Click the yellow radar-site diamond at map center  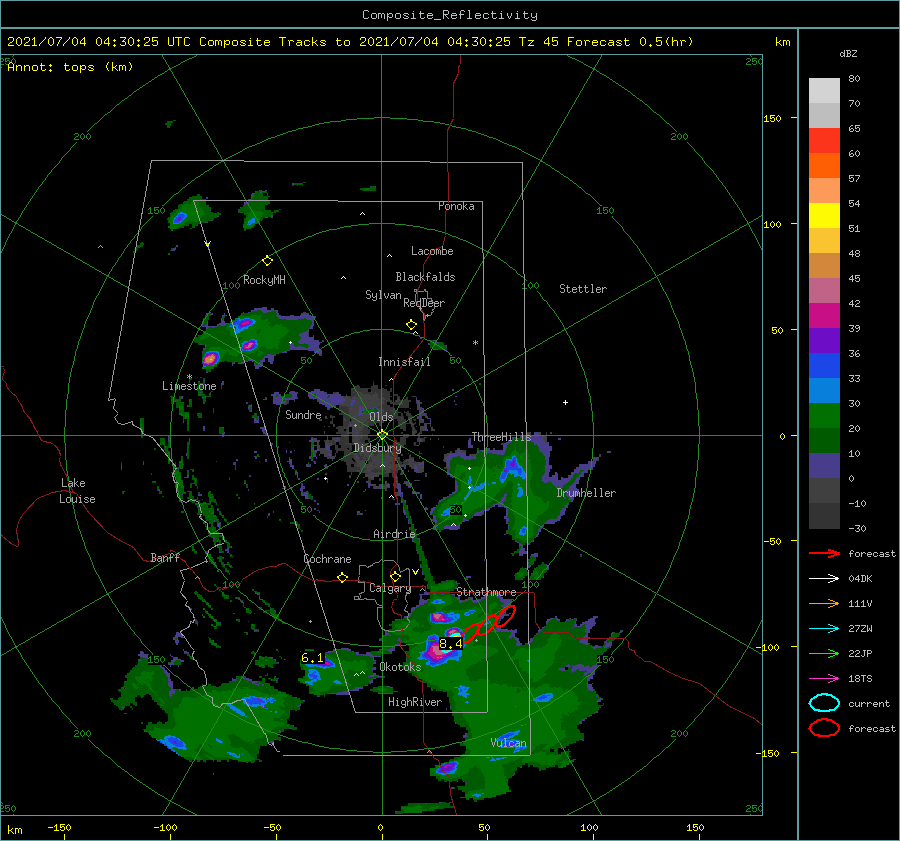[x=382, y=435]
